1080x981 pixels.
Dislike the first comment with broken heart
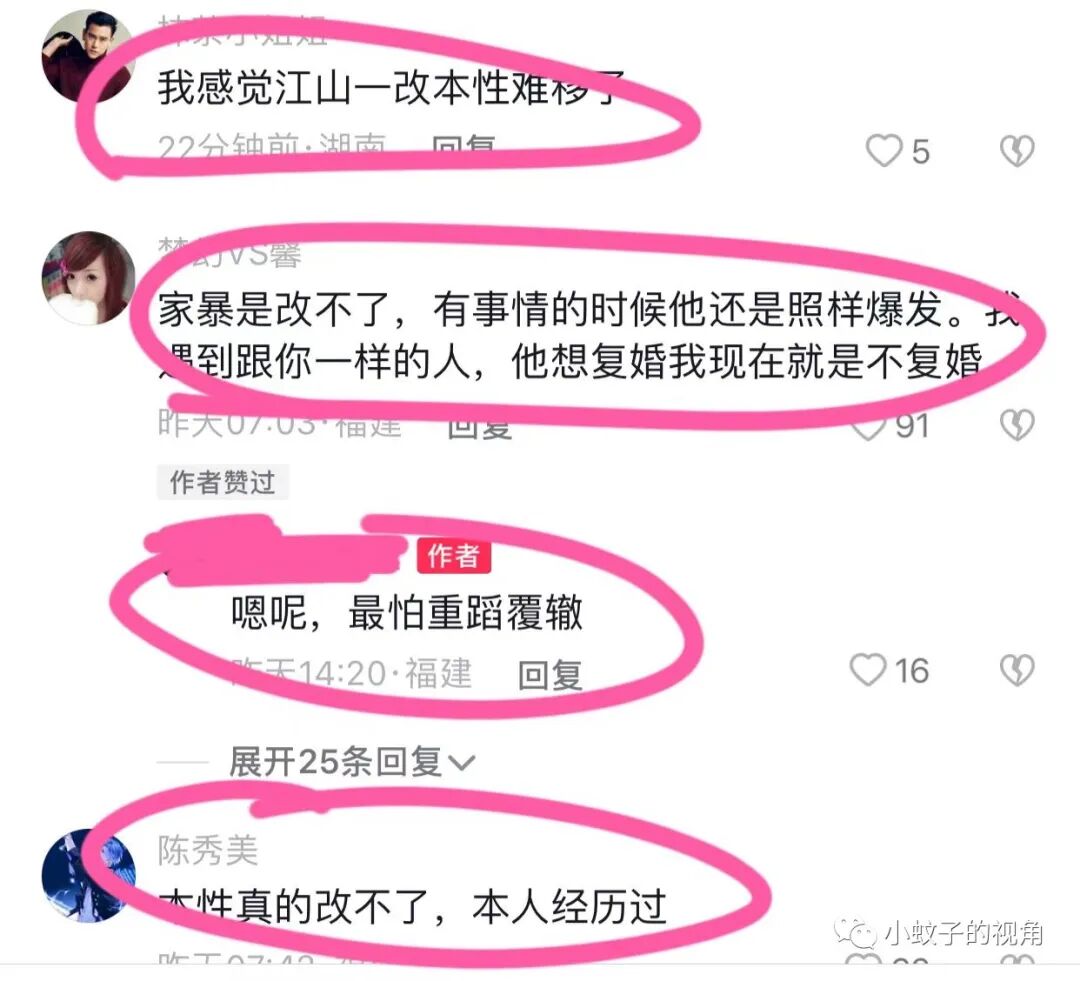(x=1017, y=150)
